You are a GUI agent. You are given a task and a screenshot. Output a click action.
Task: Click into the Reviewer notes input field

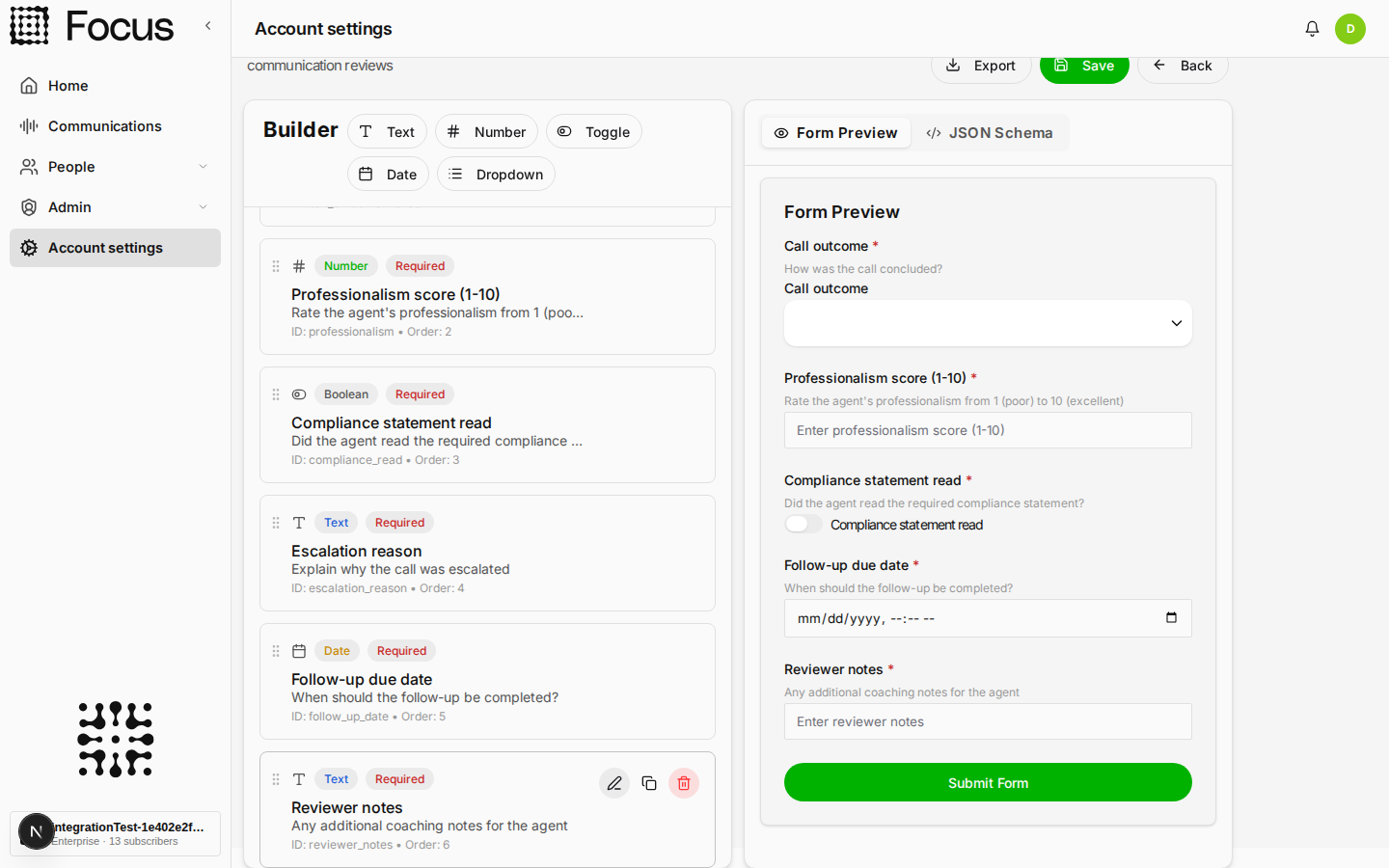988,721
